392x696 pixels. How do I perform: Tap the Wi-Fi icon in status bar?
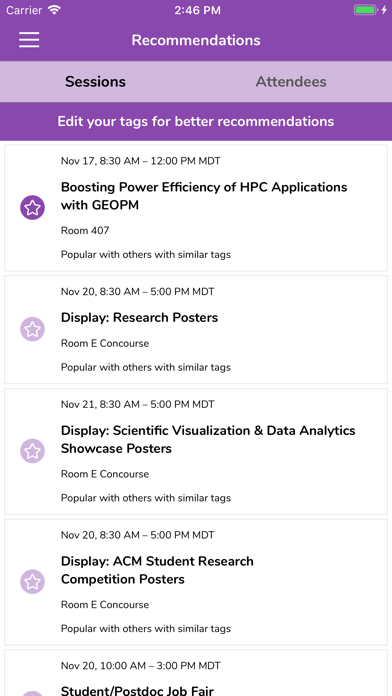pyautogui.click(x=54, y=10)
